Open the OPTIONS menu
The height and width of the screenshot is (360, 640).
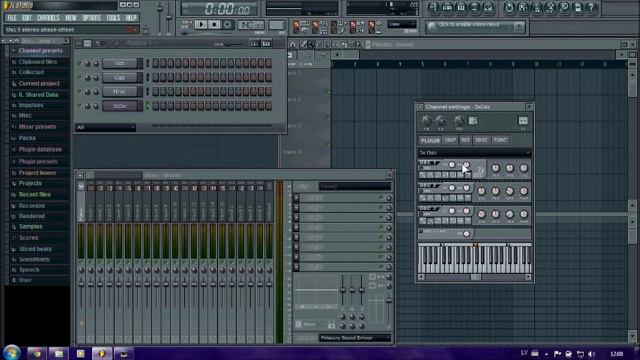tap(91, 18)
